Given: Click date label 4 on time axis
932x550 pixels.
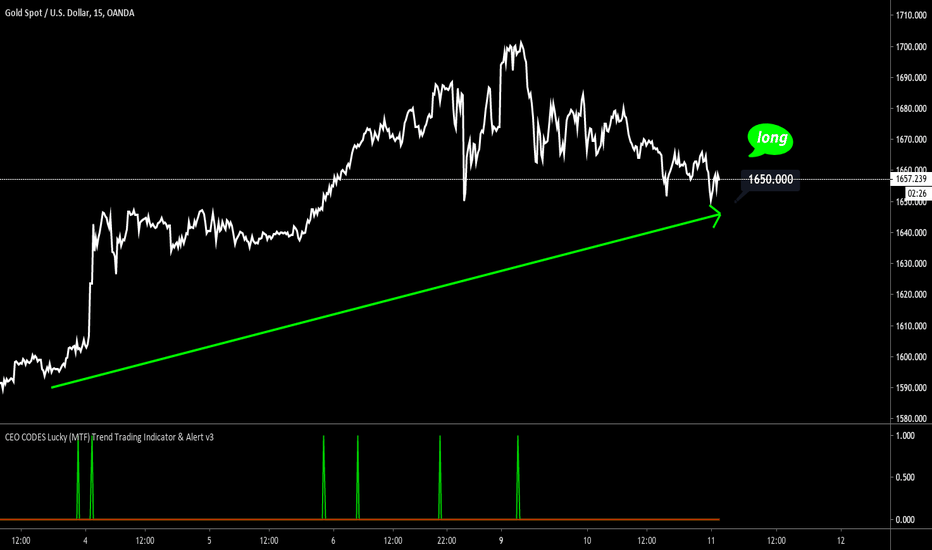Looking at the screenshot, I should point(86,540).
